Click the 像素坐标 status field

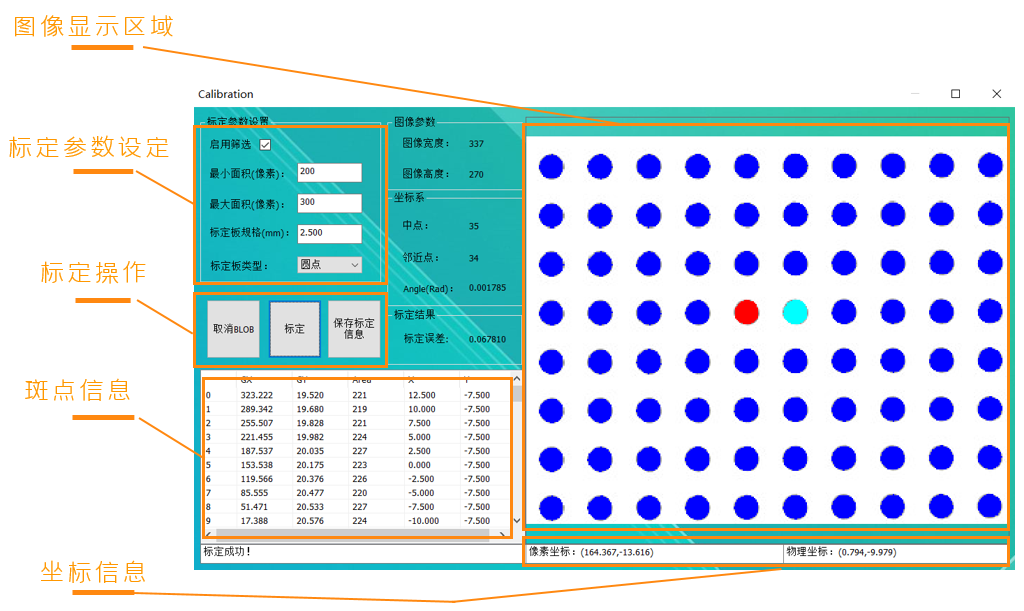coord(652,553)
